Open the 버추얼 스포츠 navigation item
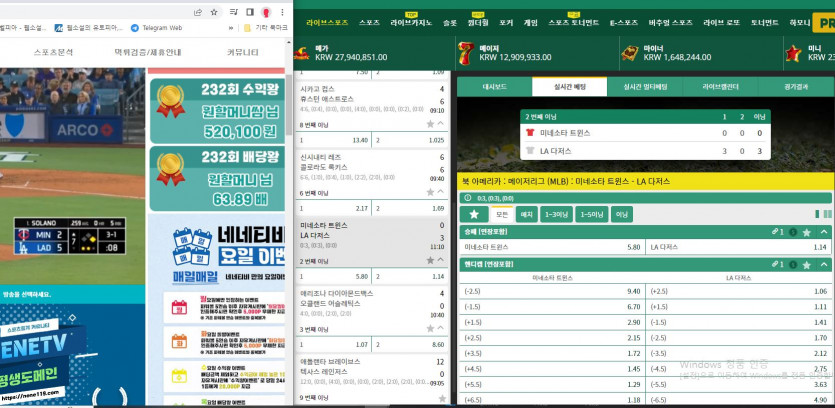 (x=670, y=23)
